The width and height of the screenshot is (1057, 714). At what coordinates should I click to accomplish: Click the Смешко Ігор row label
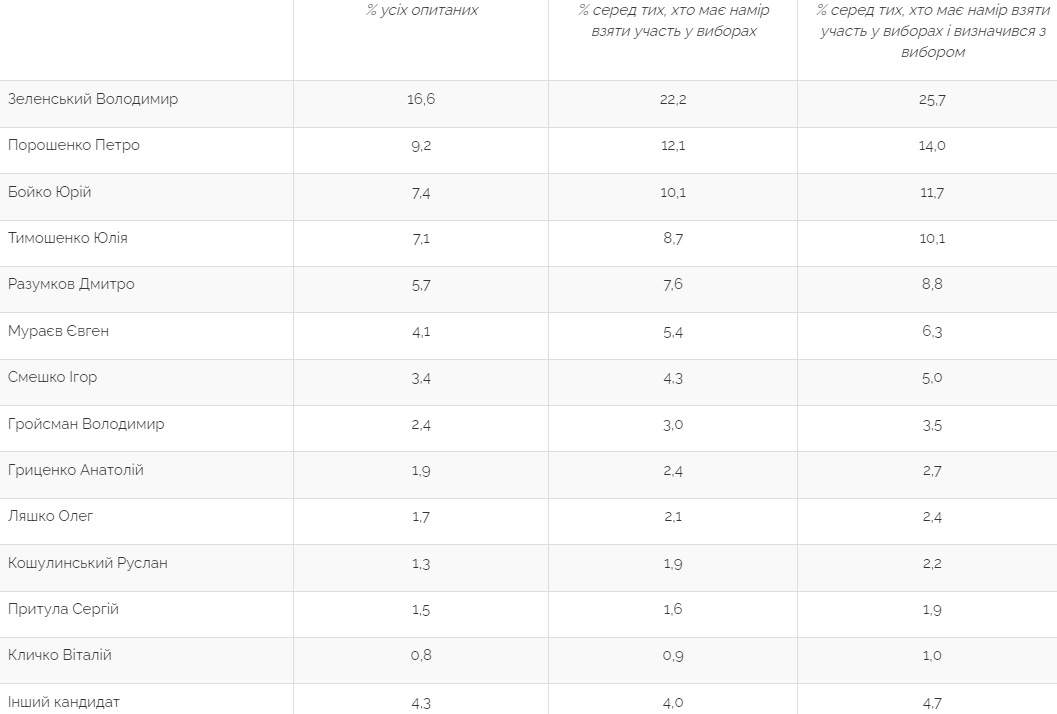point(53,377)
